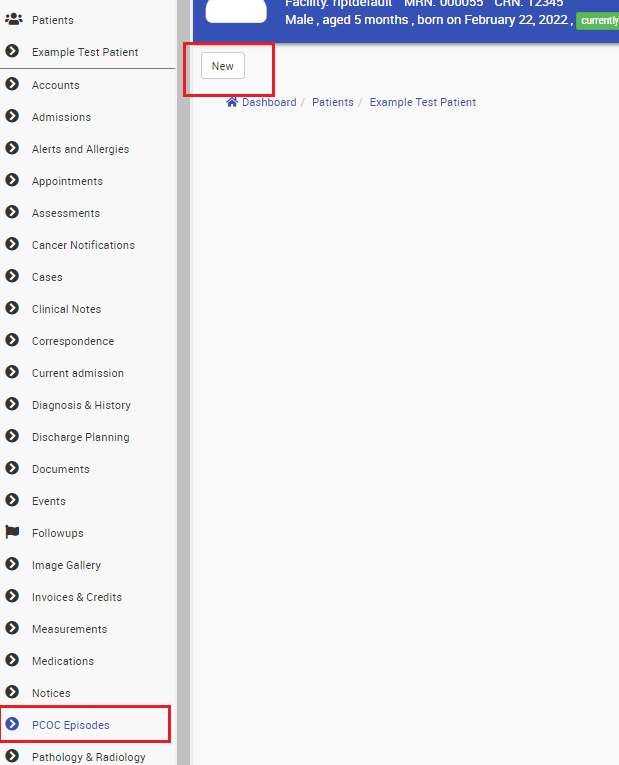Click the home icon in the breadcrumb
The height and width of the screenshot is (765, 619).
(x=232, y=102)
